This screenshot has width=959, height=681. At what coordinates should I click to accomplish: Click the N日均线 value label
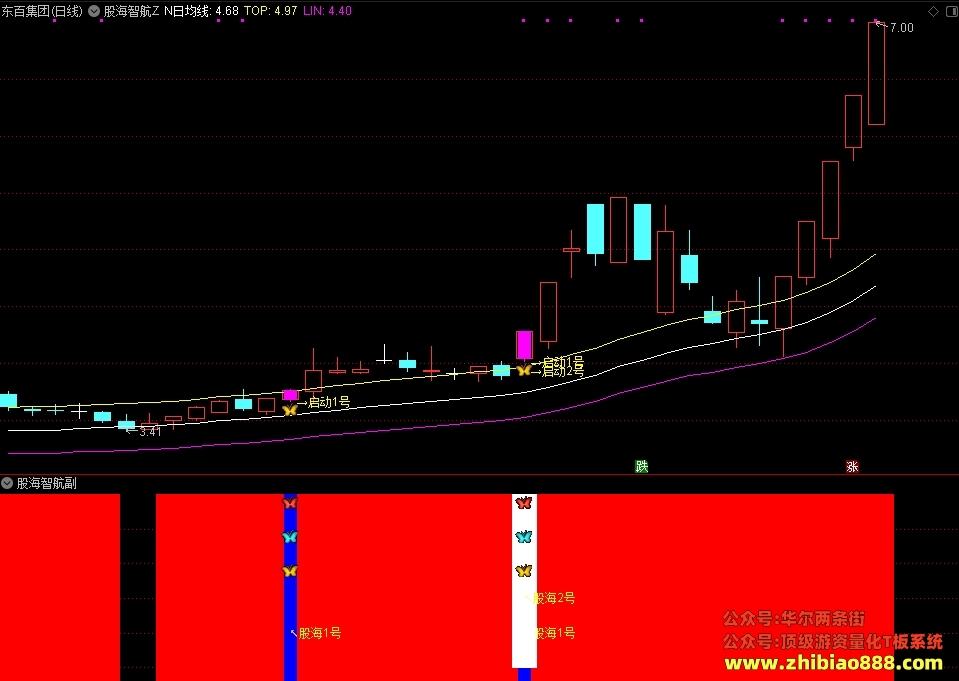201,11
